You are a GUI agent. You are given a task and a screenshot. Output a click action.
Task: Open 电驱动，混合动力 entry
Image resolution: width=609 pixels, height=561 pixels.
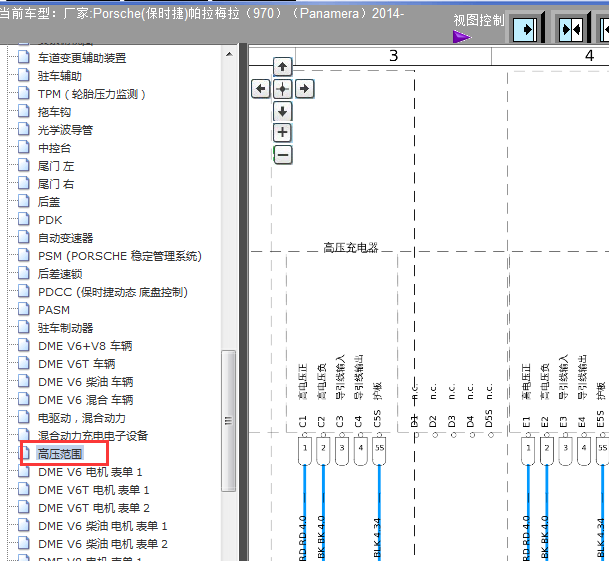tap(82, 418)
